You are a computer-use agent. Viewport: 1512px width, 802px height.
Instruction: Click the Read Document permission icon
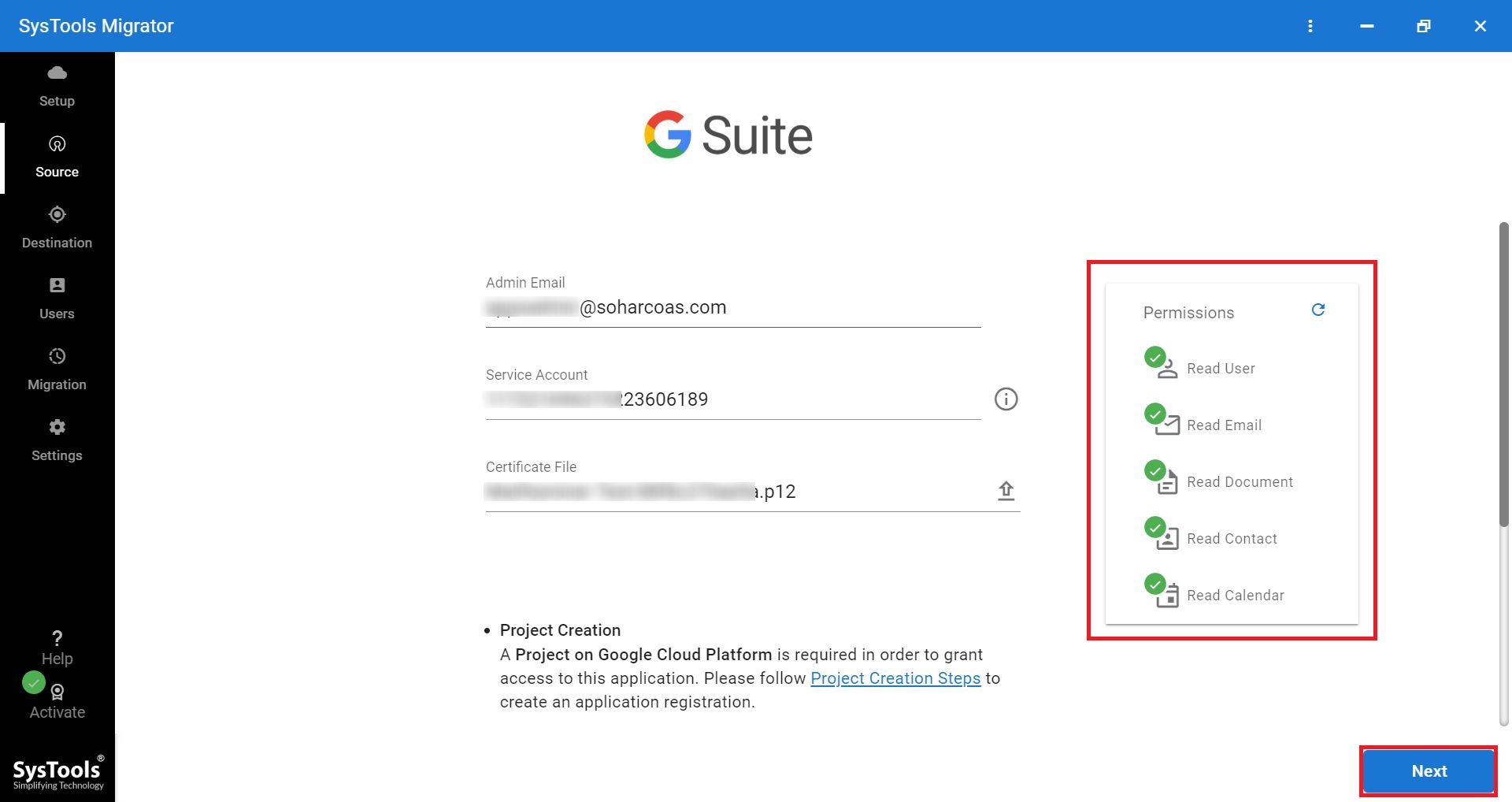point(1162,476)
